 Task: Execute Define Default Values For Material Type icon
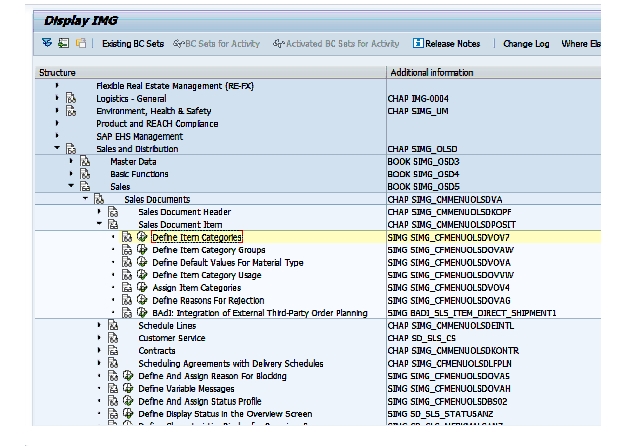tap(142, 262)
